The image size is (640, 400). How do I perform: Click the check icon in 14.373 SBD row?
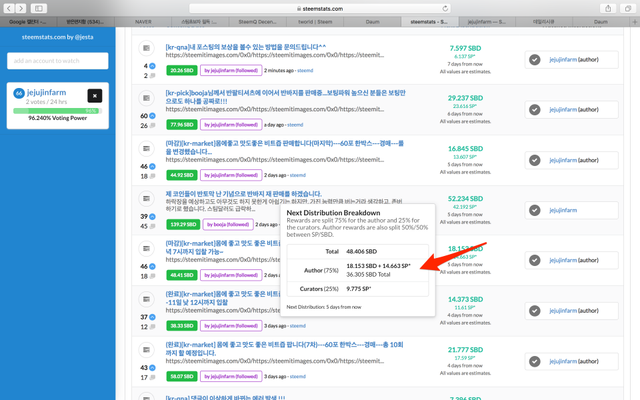tap(535, 311)
